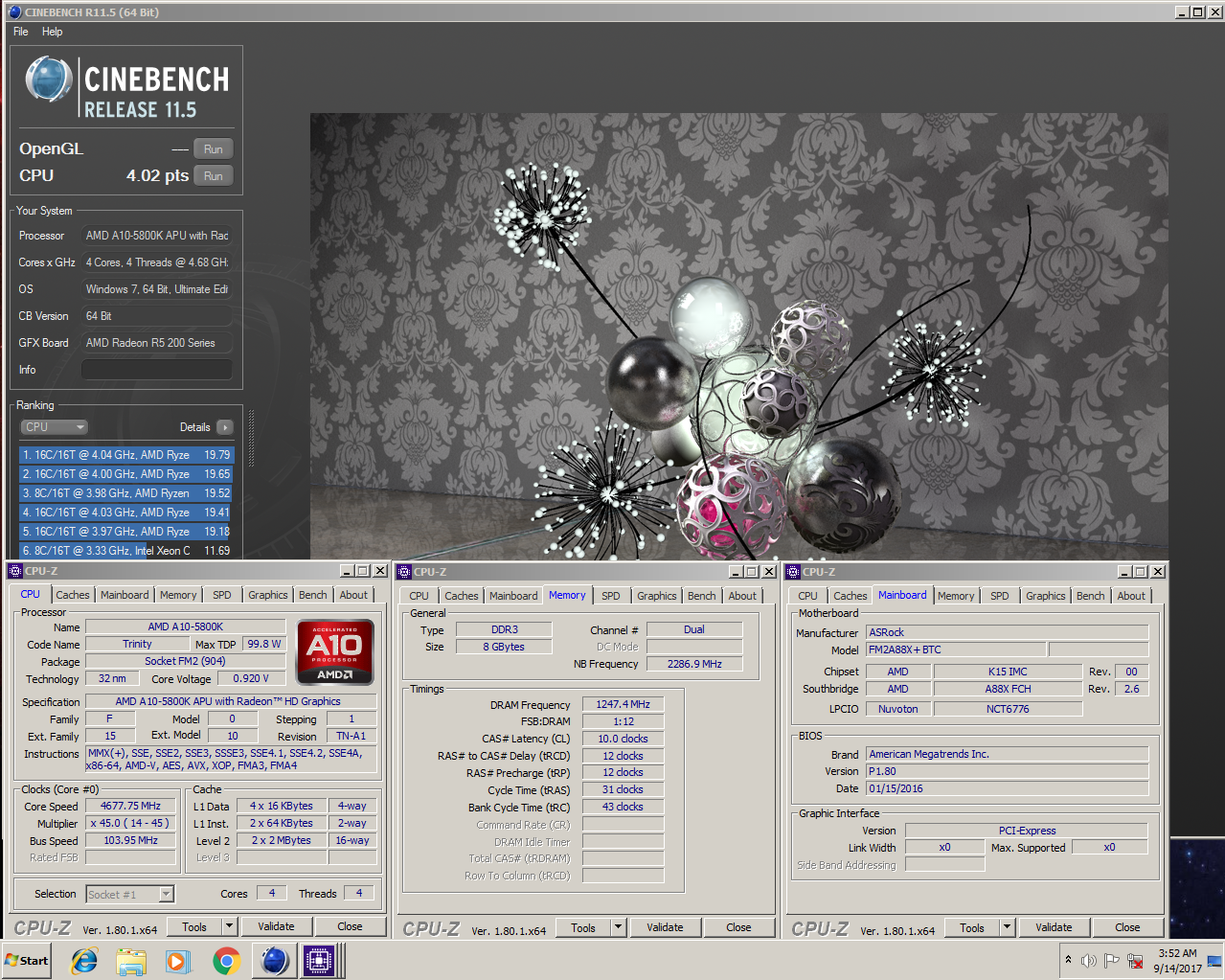Click Validate in Mainboard CPU-Z window
The image size is (1225, 980).
point(1054,928)
